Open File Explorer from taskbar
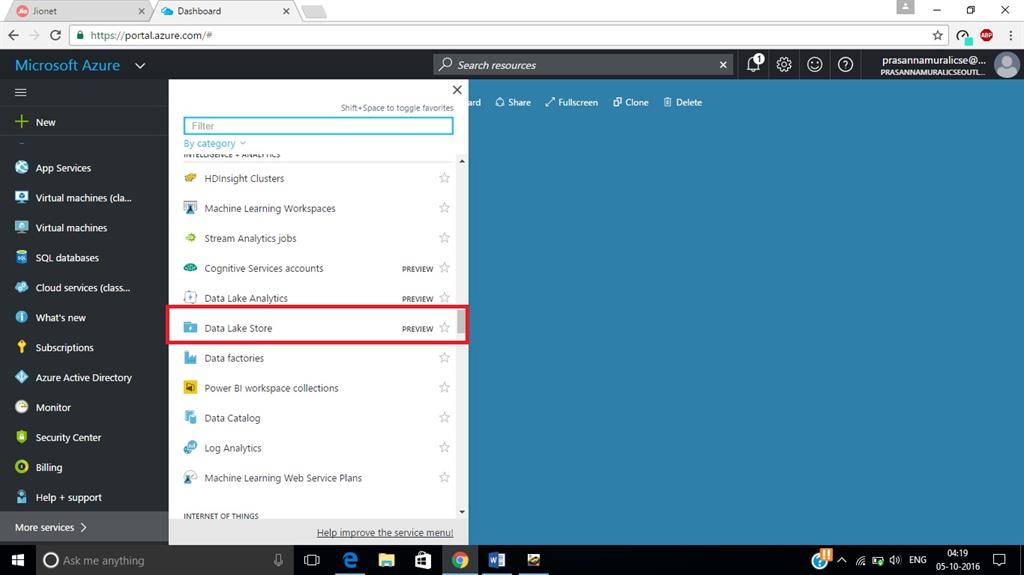1024x575 pixels. point(387,560)
